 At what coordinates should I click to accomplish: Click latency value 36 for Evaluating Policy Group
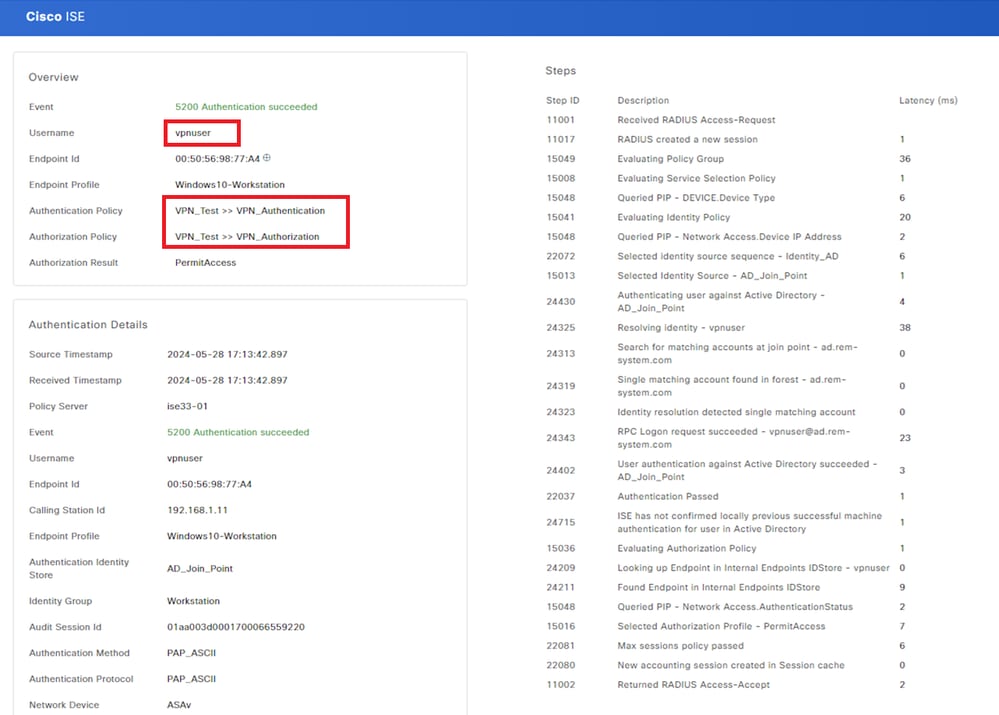point(905,159)
